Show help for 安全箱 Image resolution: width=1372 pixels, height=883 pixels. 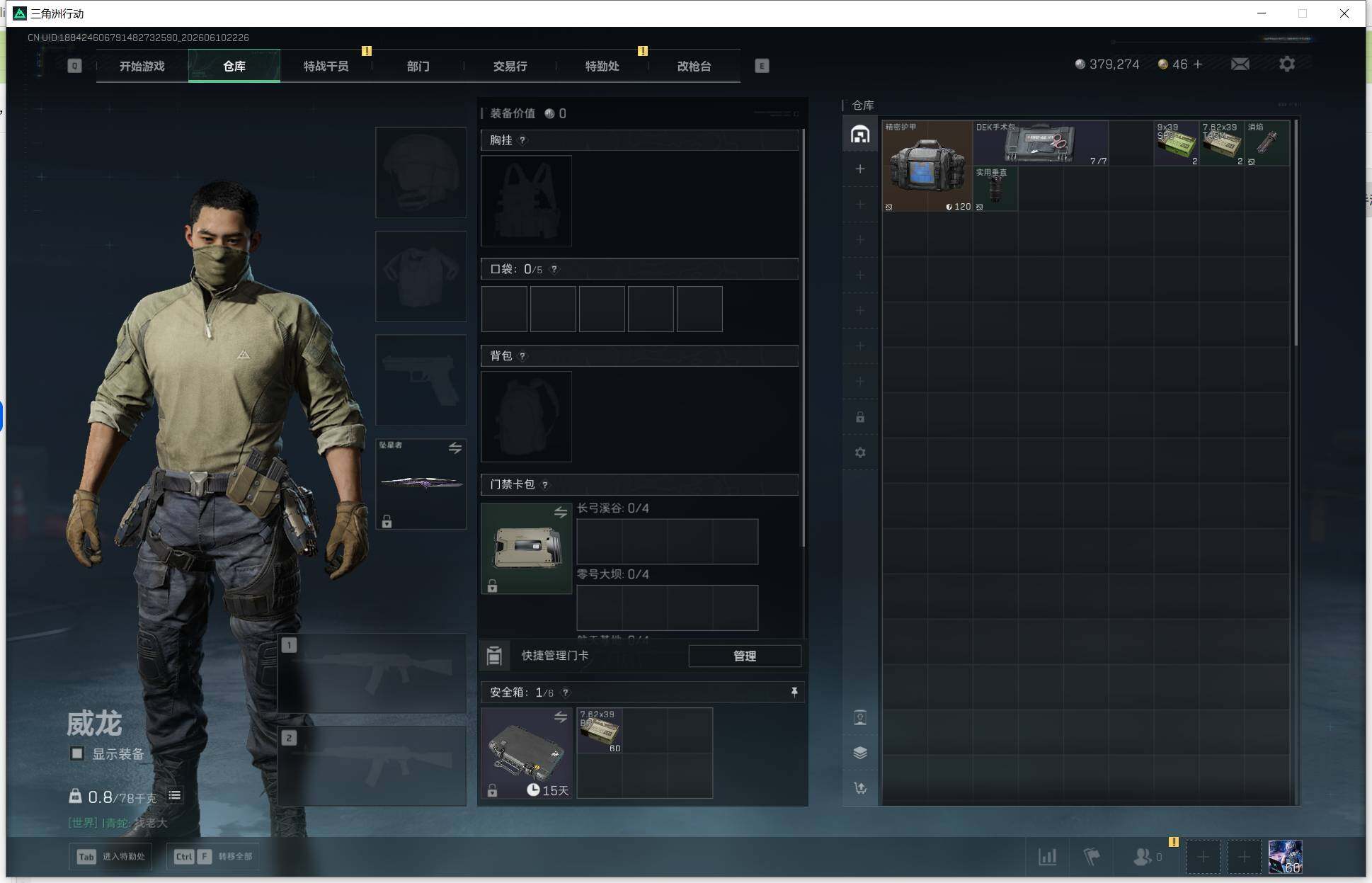coord(565,692)
